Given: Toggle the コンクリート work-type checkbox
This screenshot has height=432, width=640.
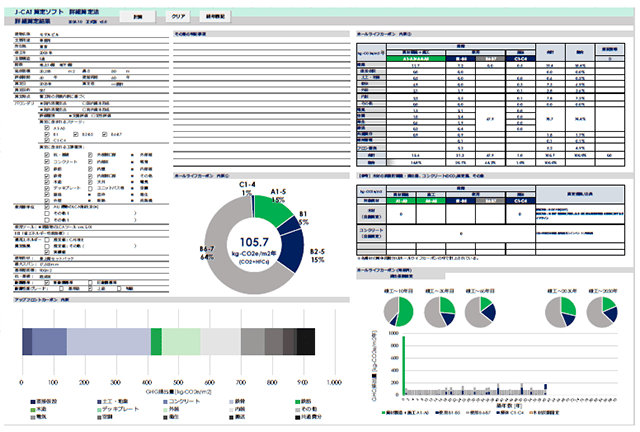Looking at the screenshot, I should point(47,162).
